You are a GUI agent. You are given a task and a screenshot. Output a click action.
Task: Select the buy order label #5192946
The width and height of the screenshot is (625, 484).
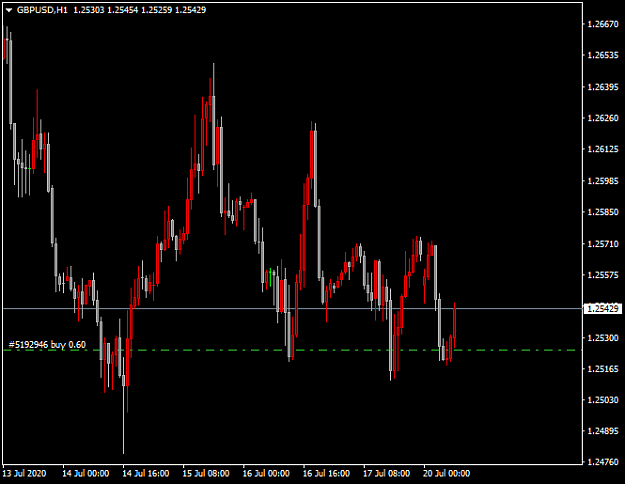47,344
